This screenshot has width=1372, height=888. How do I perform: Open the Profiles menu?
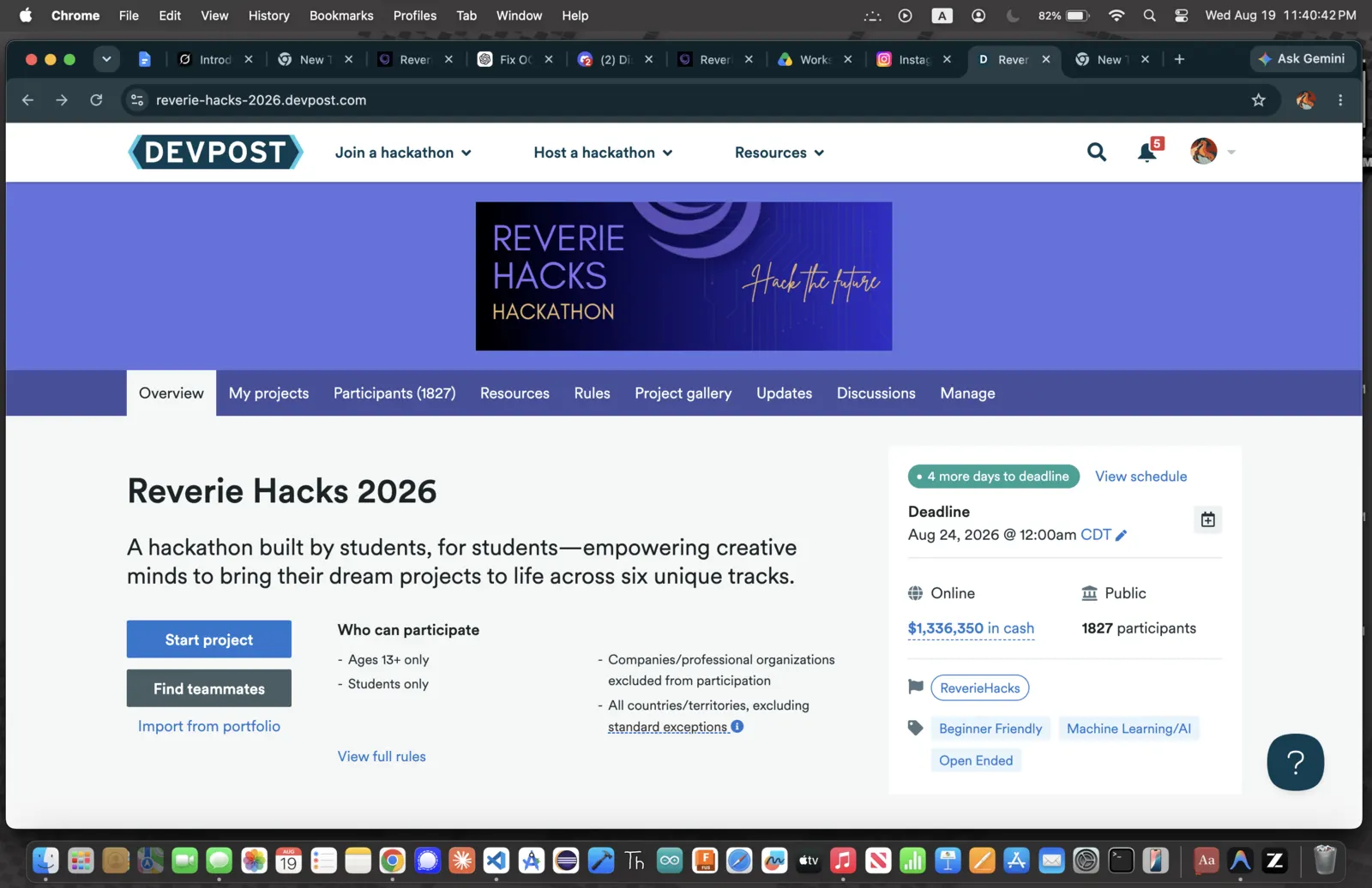(x=415, y=15)
